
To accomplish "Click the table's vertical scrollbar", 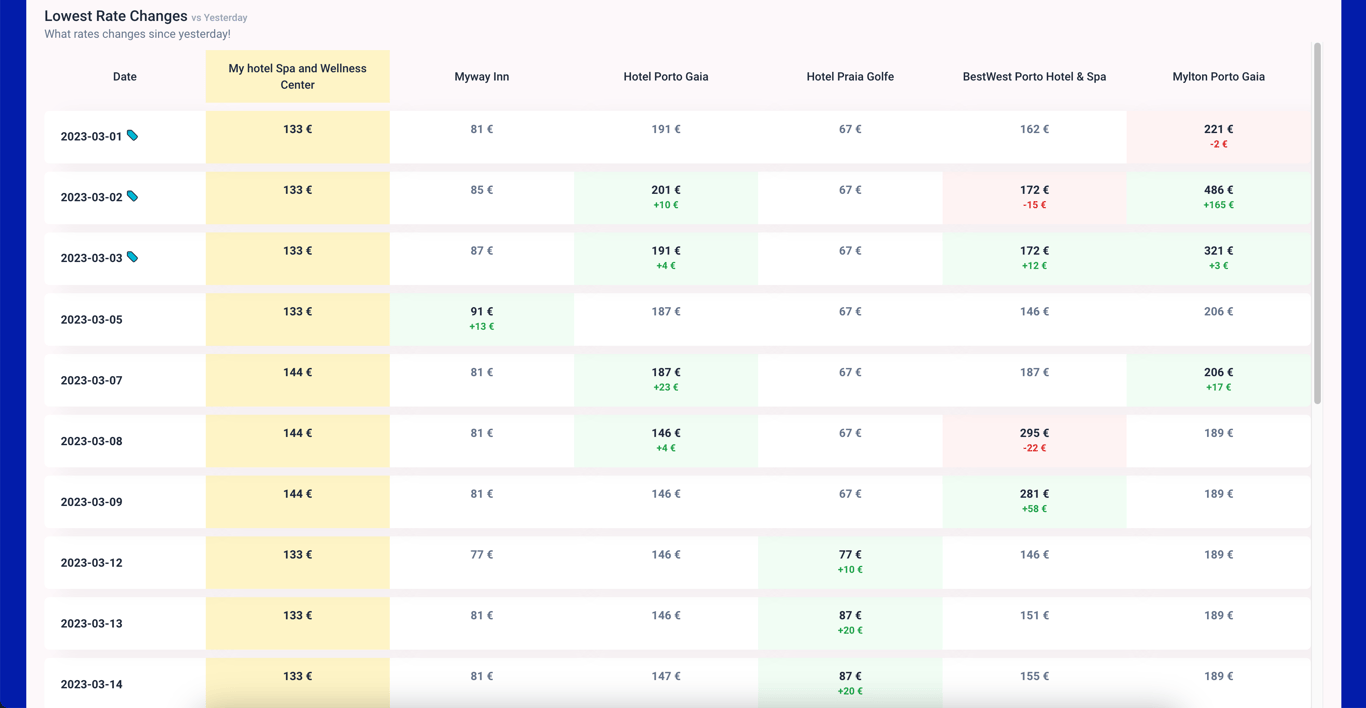I will (1317, 224).
